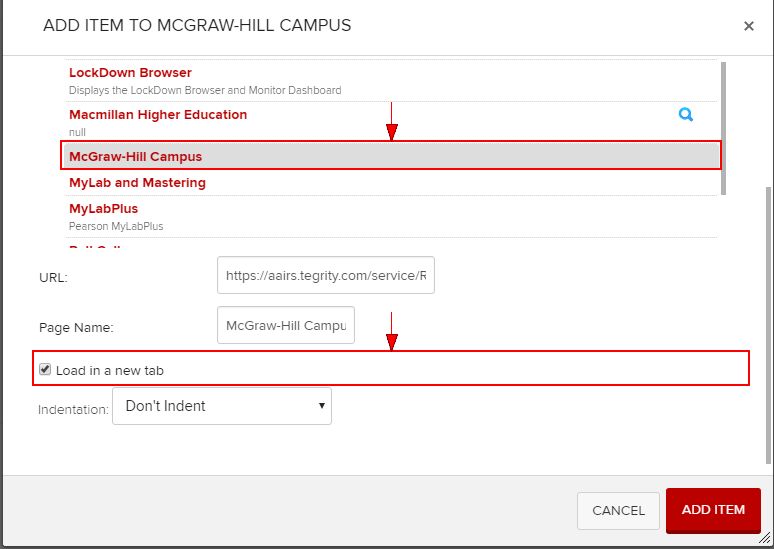
Task: Choose McGraw-Hill Campus in the list
Action: [390, 156]
